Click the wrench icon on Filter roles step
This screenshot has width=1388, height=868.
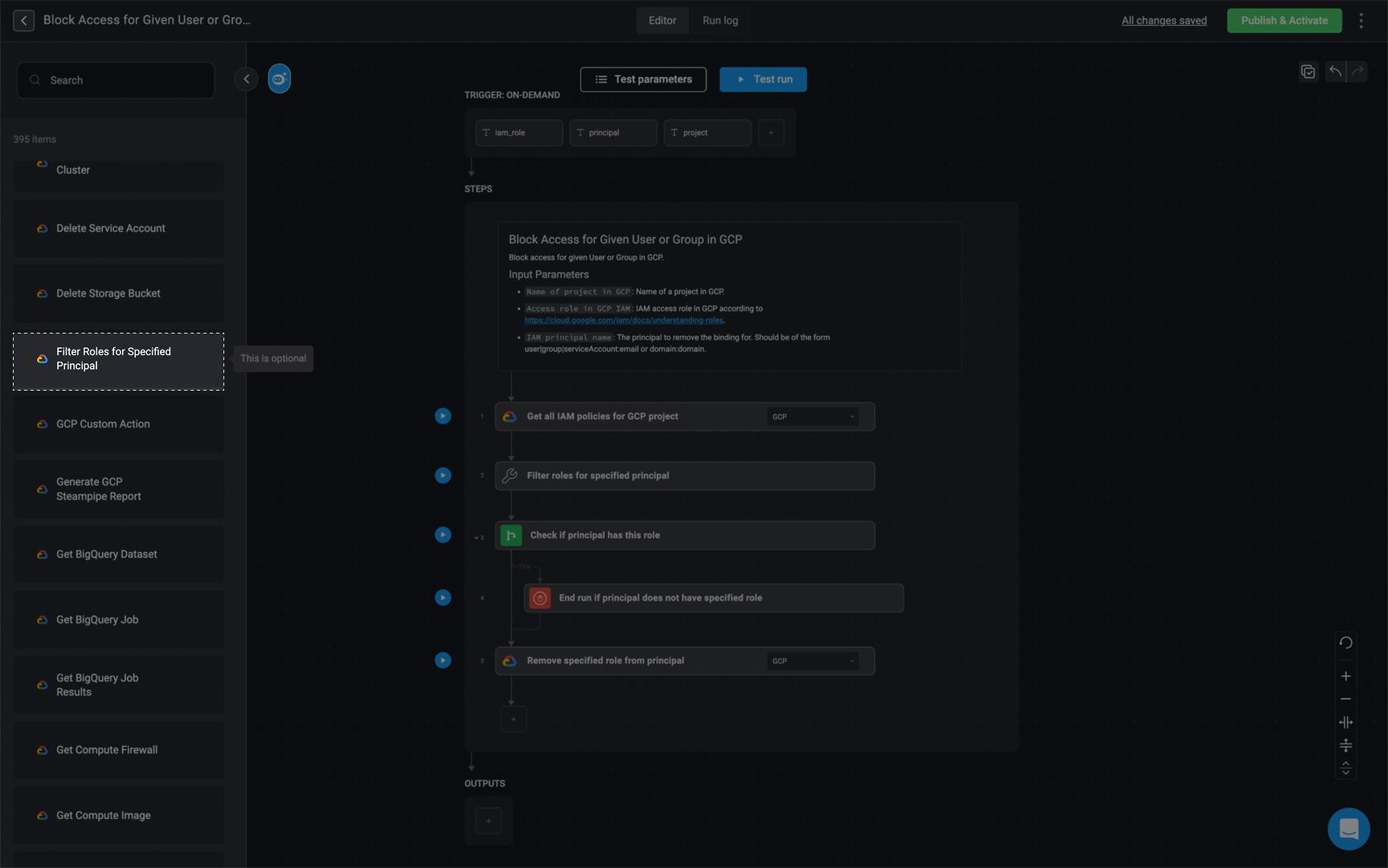[510, 476]
